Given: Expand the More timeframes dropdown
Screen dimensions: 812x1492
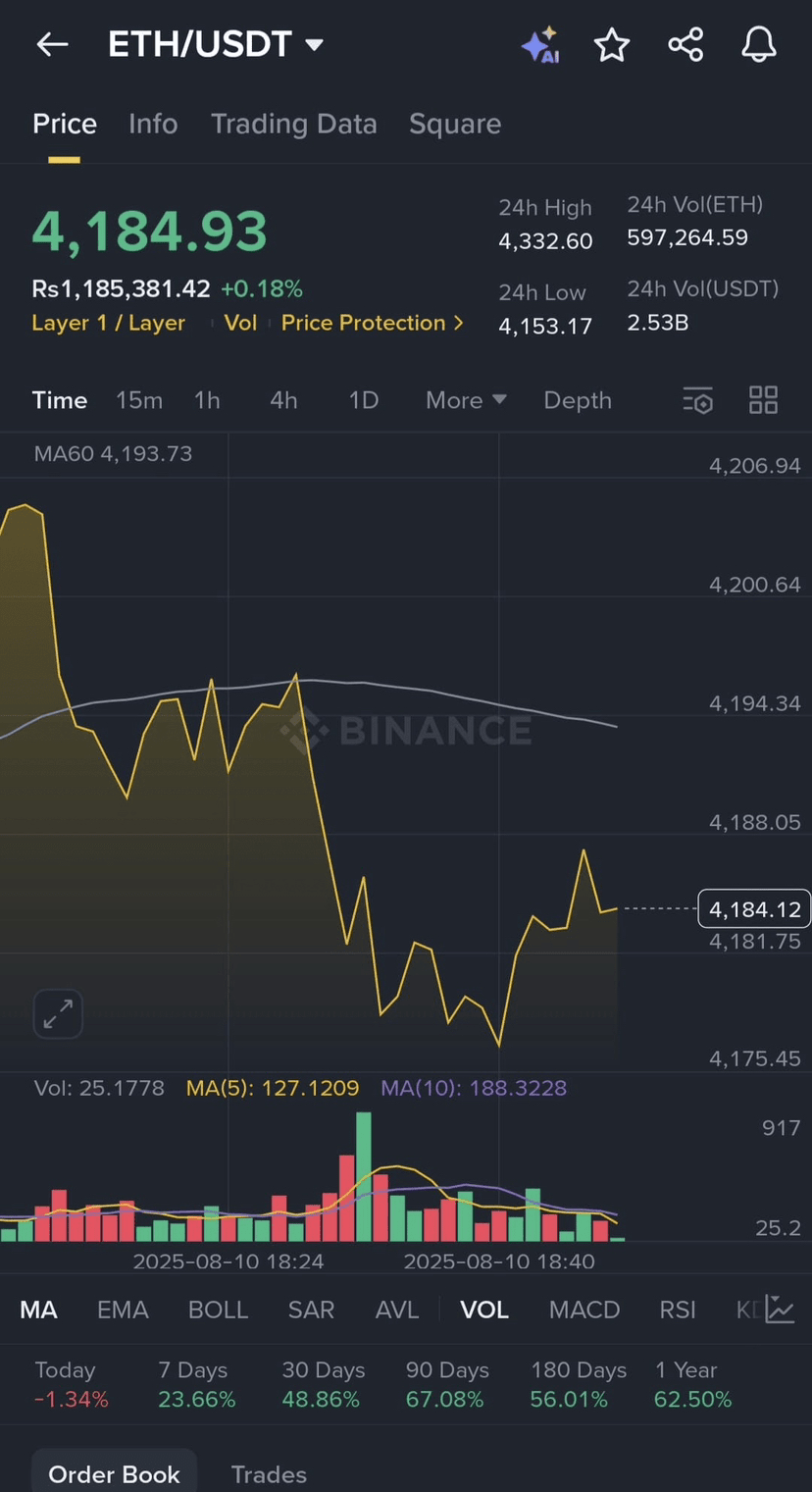Looking at the screenshot, I should [x=466, y=400].
